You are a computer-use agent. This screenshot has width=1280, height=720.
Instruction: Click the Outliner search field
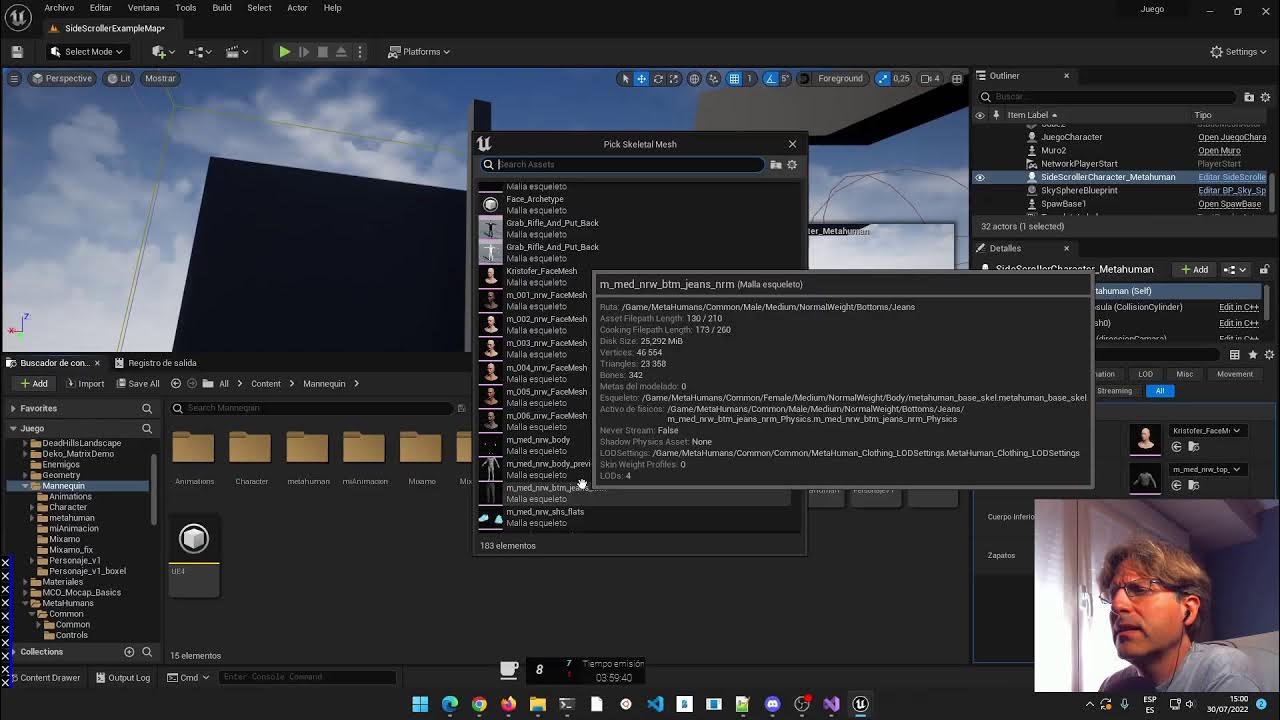[1108, 97]
